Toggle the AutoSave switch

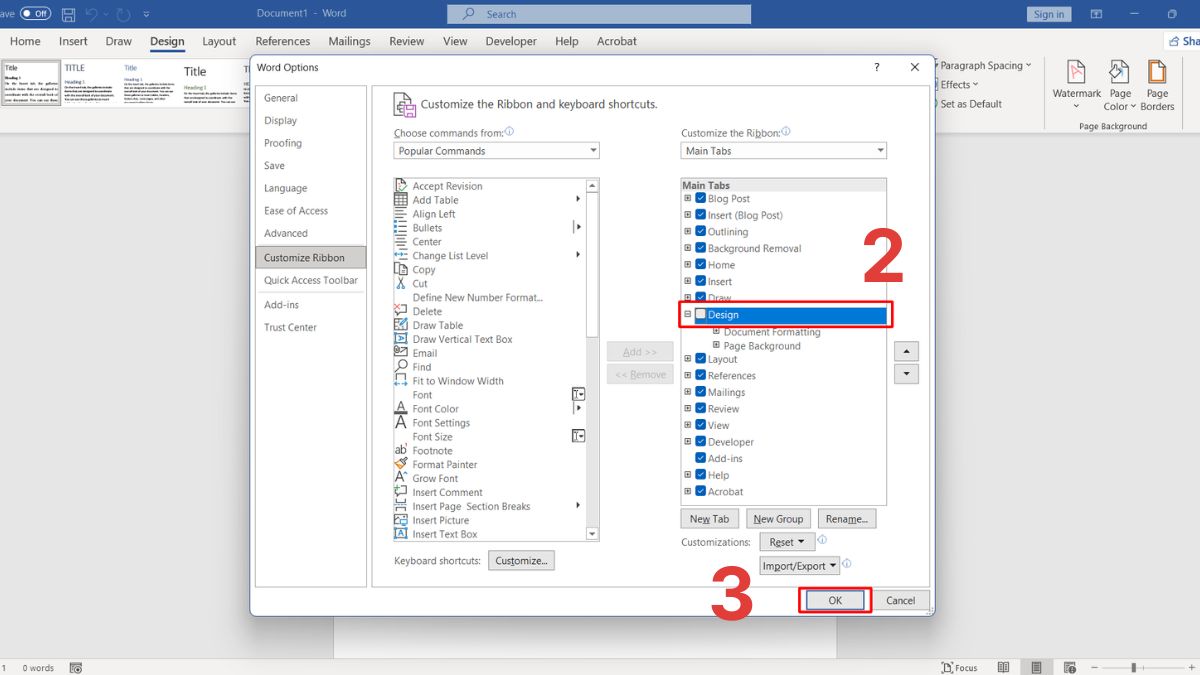(35, 14)
